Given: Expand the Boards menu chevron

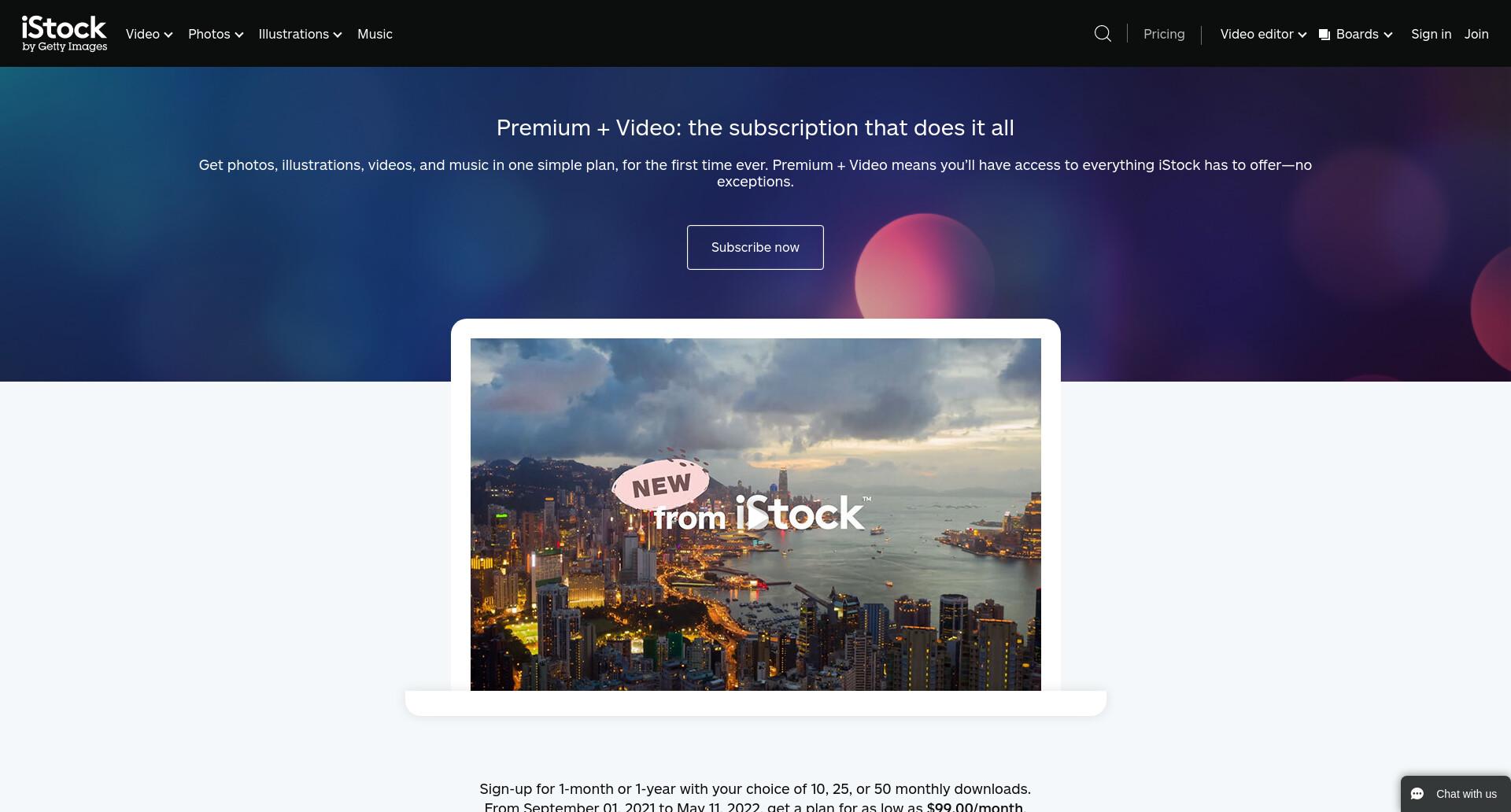Looking at the screenshot, I should 1388,35.
